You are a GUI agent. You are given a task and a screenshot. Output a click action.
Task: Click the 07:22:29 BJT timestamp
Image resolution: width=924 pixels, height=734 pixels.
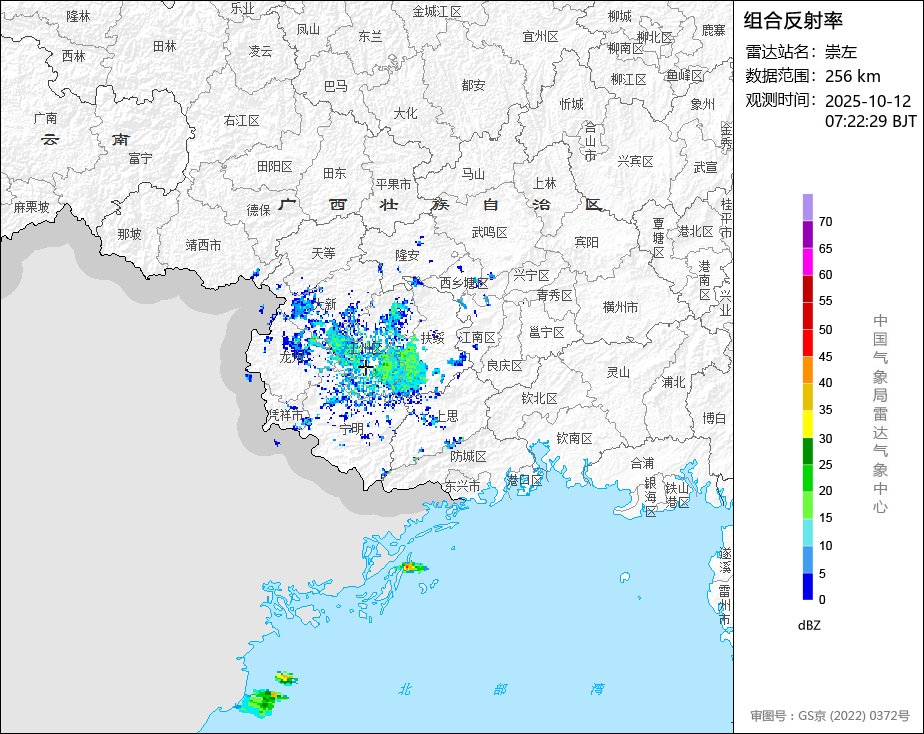[x=870, y=121]
